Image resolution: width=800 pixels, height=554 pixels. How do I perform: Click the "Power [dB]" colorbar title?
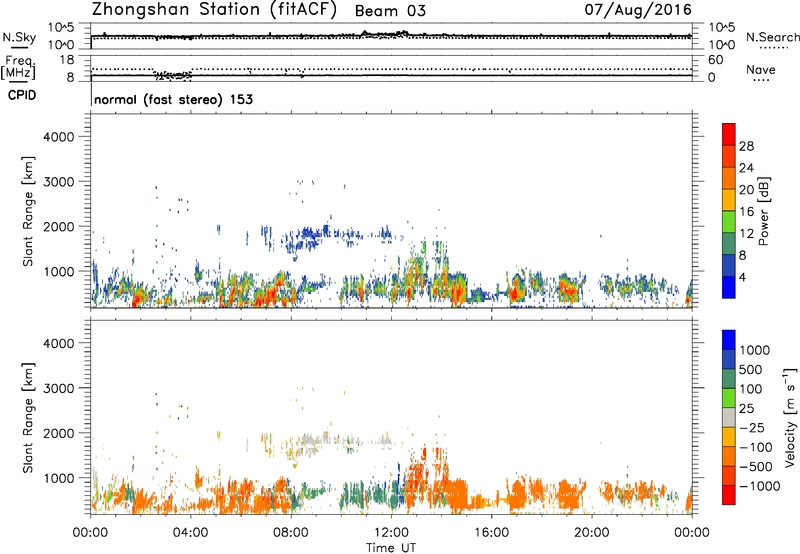tap(764, 211)
